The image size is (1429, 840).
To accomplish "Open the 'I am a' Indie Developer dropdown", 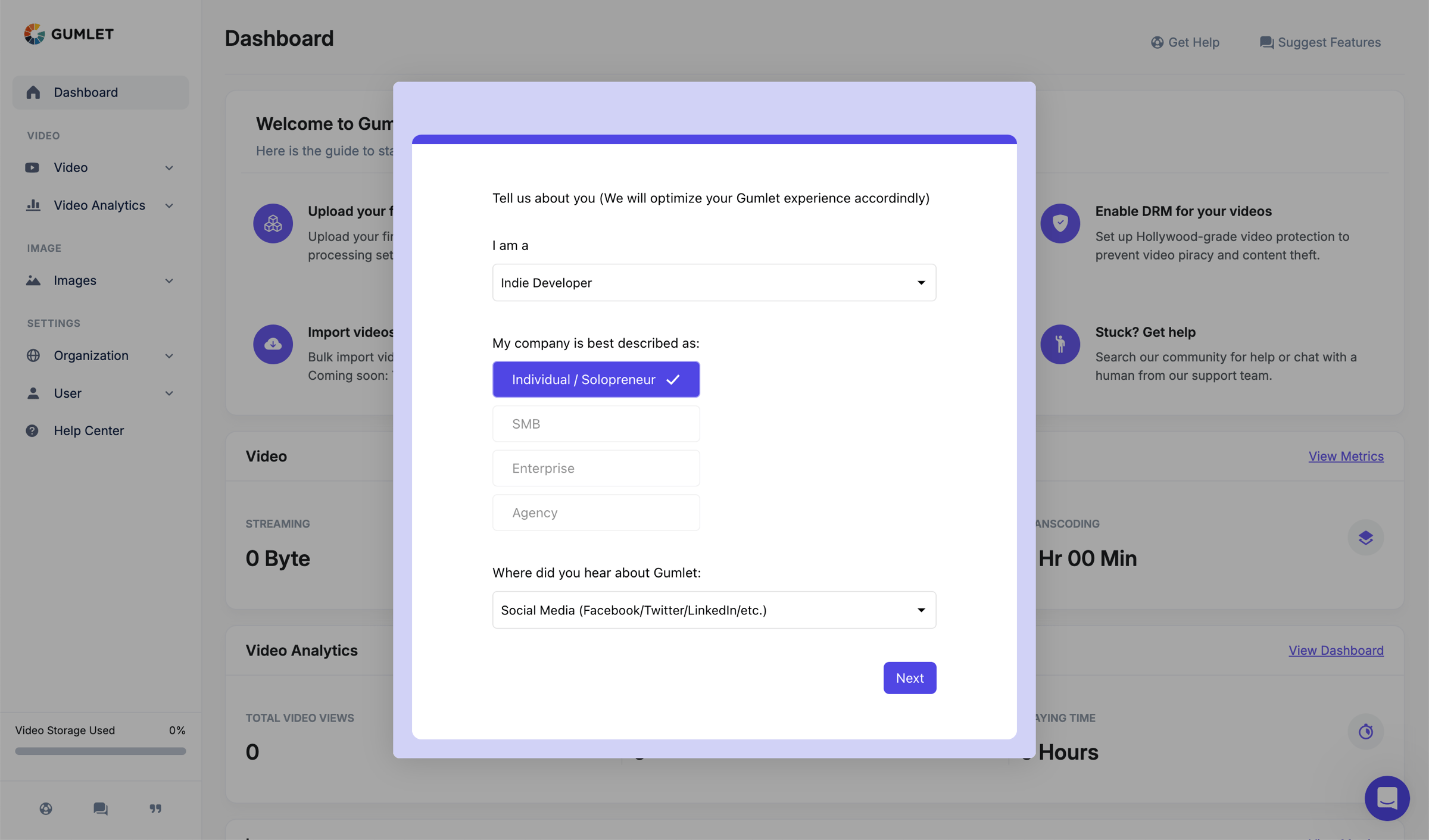I will [x=714, y=283].
